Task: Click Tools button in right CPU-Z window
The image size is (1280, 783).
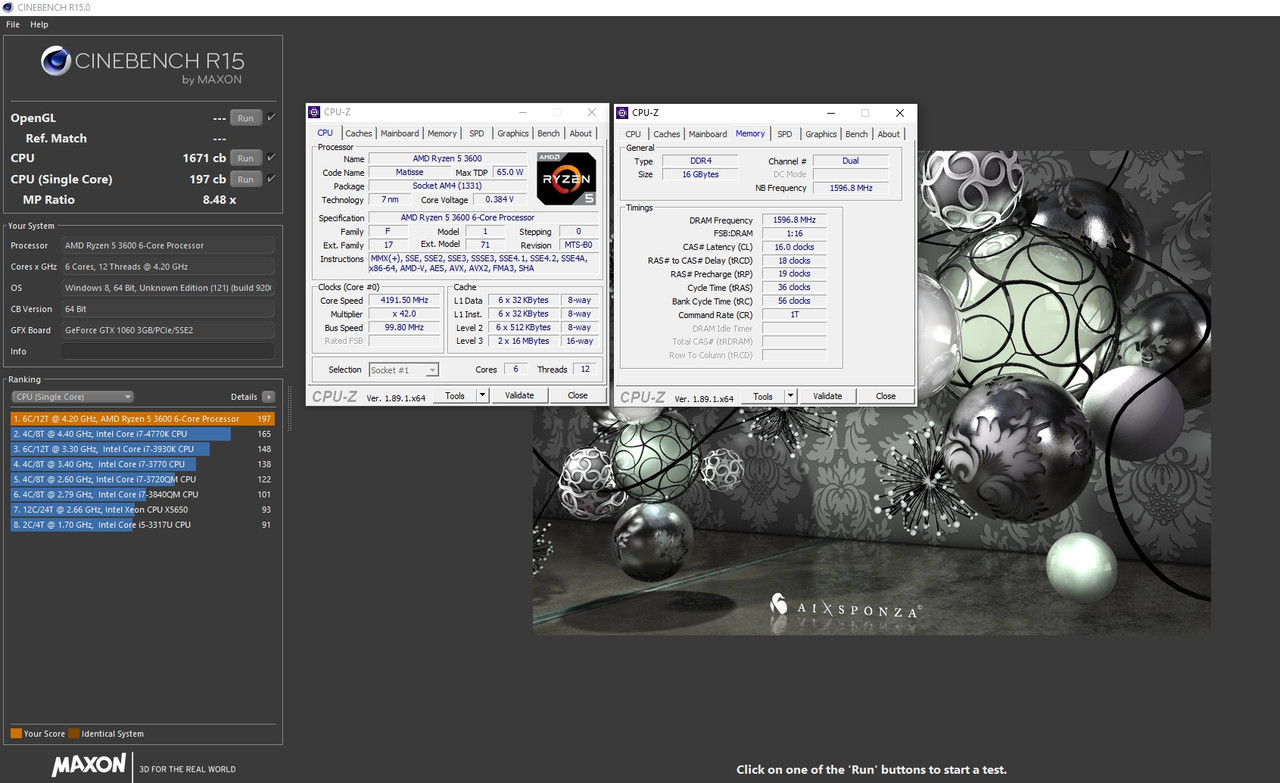Action: pyautogui.click(x=763, y=396)
